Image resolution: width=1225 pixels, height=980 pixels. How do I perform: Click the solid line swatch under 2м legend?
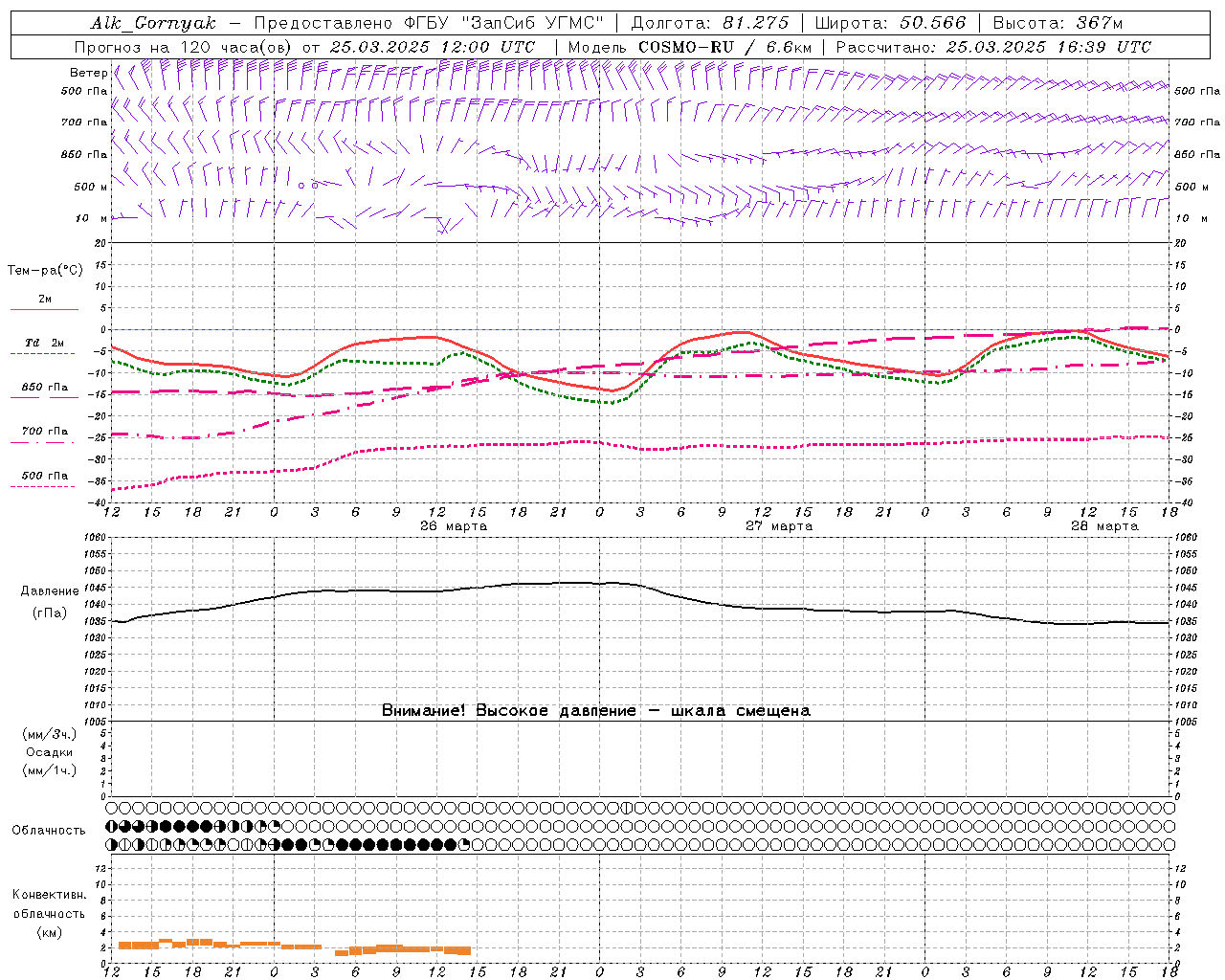point(44,310)
